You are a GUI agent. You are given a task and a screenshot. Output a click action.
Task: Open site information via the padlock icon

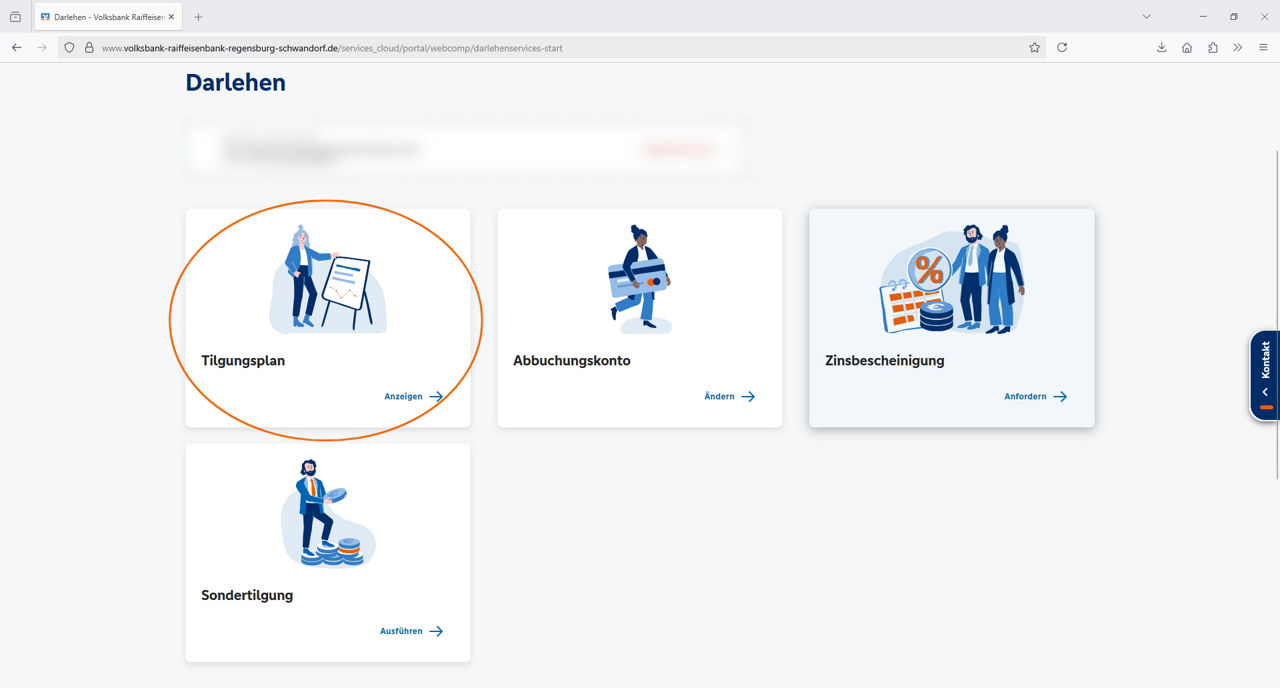click(89, 47)
